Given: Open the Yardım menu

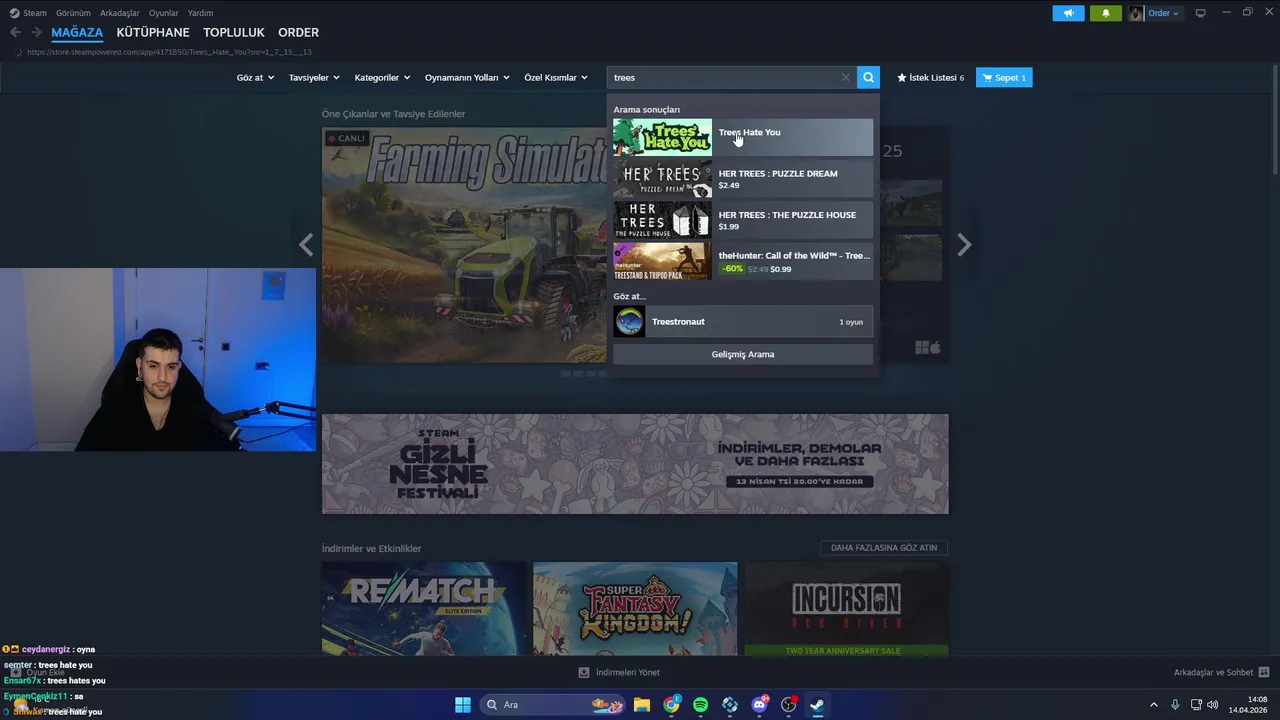Looking at the screenshot, I should (200, 13).
